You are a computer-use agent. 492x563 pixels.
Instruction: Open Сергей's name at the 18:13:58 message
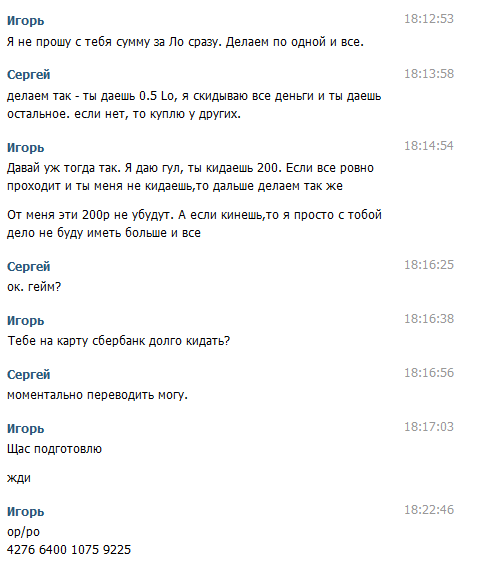tap(28, 75)
